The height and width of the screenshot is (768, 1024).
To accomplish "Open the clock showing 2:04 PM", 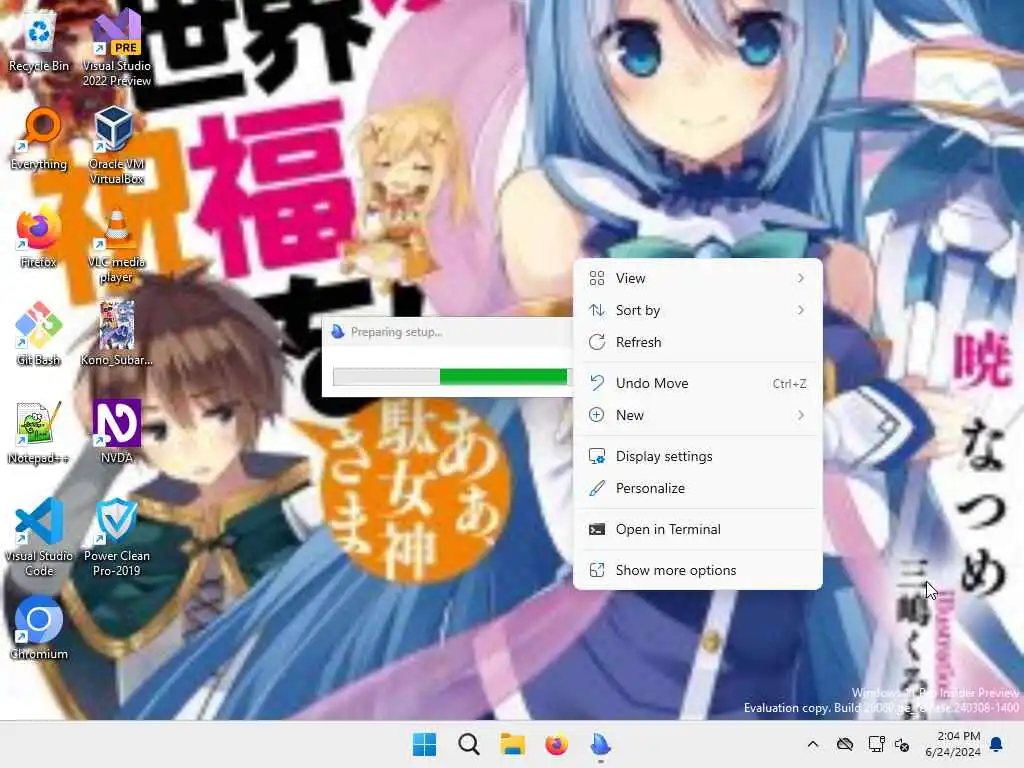I will pyautogui.click(x=953, y=744).
